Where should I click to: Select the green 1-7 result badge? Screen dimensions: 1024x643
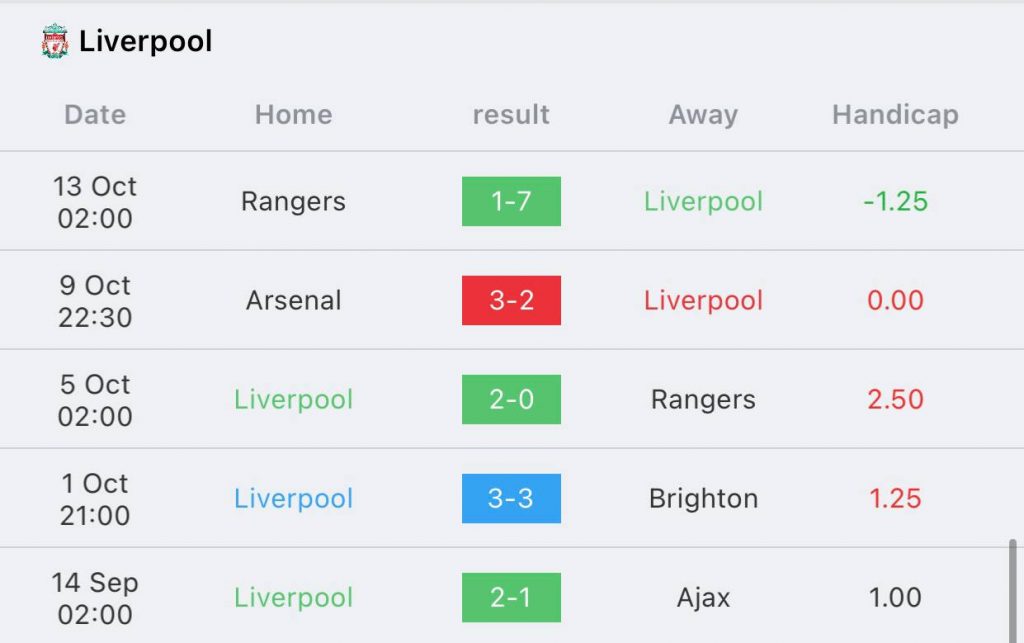point(511,201)
